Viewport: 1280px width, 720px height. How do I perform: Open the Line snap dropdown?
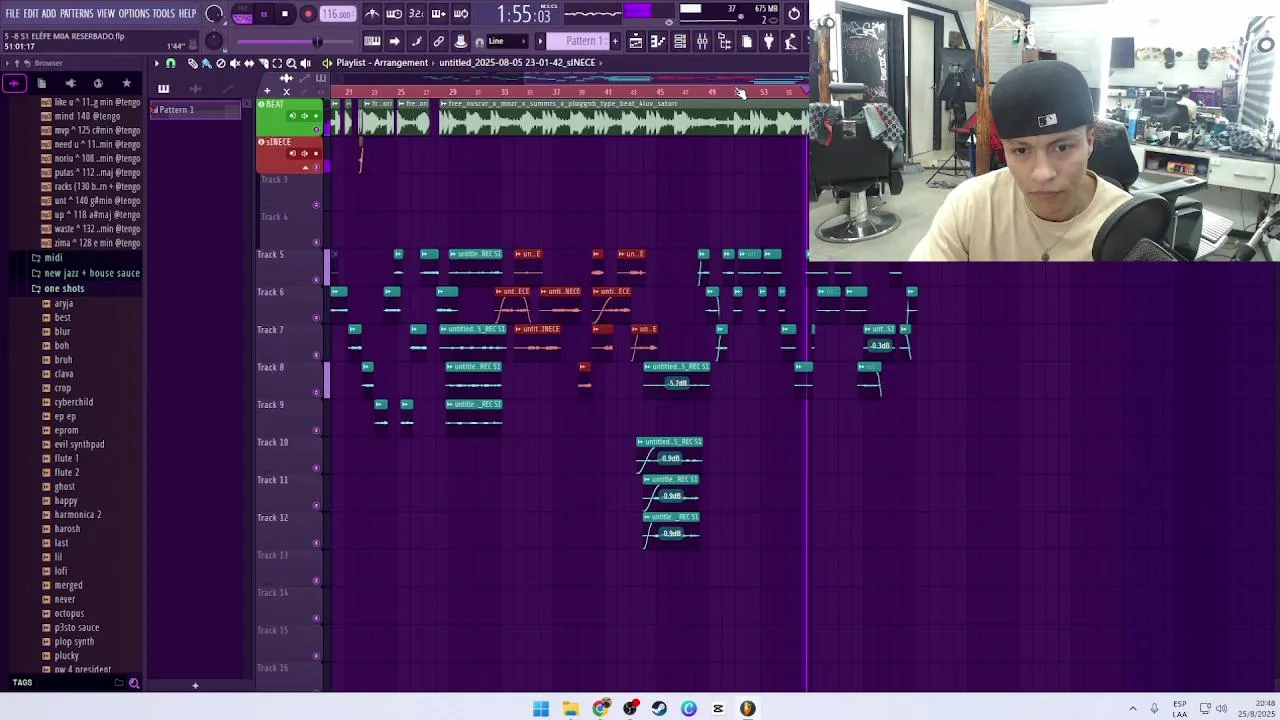(508, 41)
